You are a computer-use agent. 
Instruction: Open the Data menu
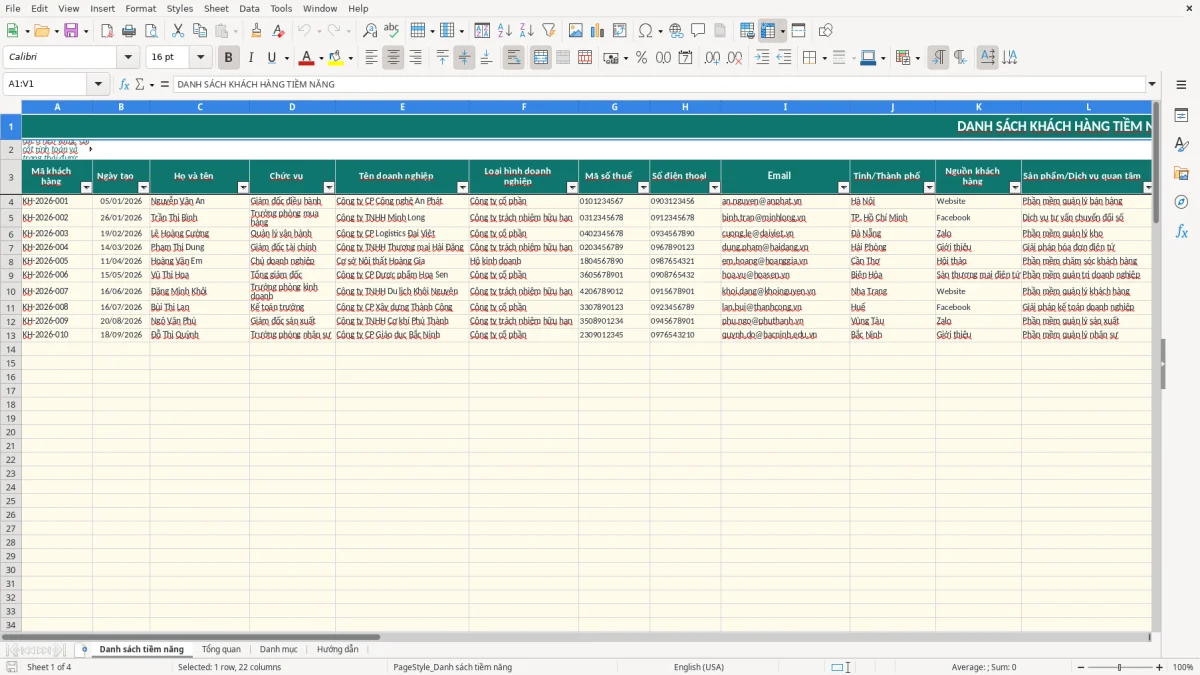click(x=249, y=8)
